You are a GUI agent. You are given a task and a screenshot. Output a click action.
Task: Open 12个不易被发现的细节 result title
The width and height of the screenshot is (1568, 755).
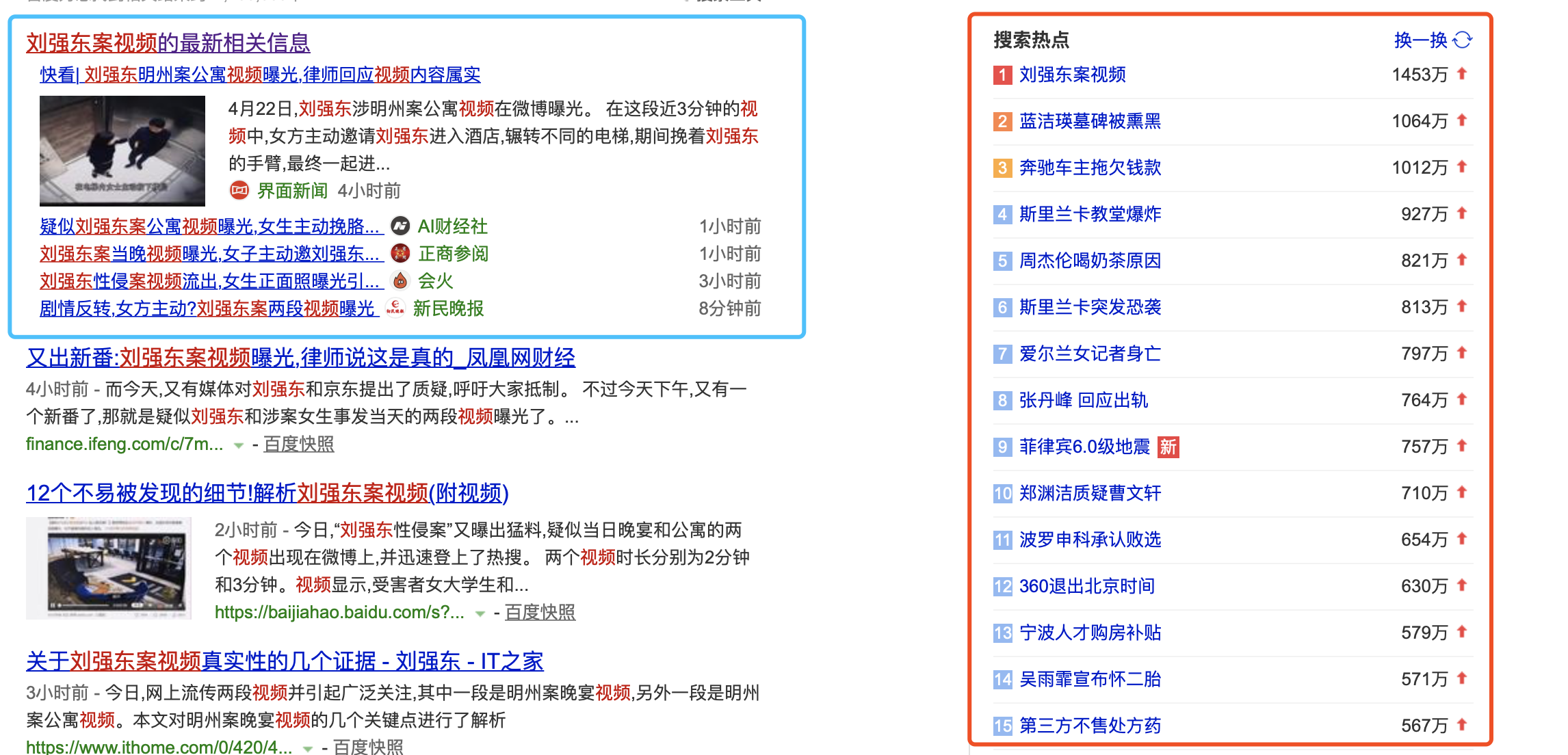(267, 492)
